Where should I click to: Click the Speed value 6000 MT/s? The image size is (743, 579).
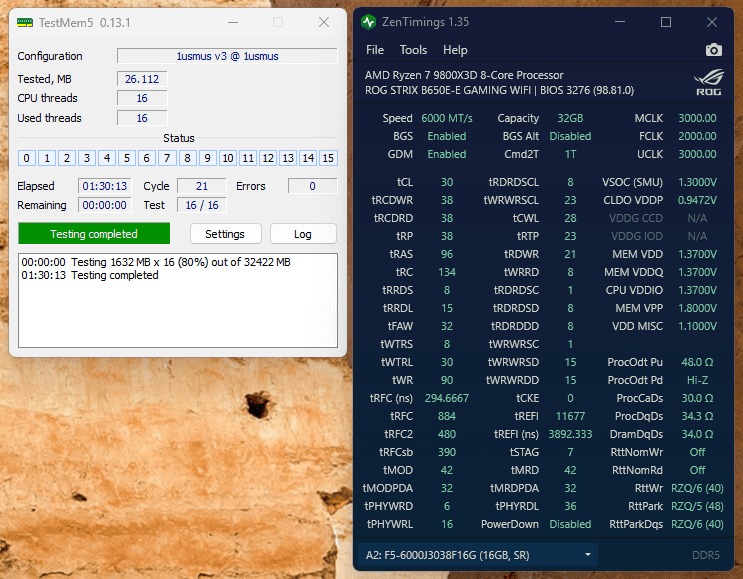click(x=447, y=118)
